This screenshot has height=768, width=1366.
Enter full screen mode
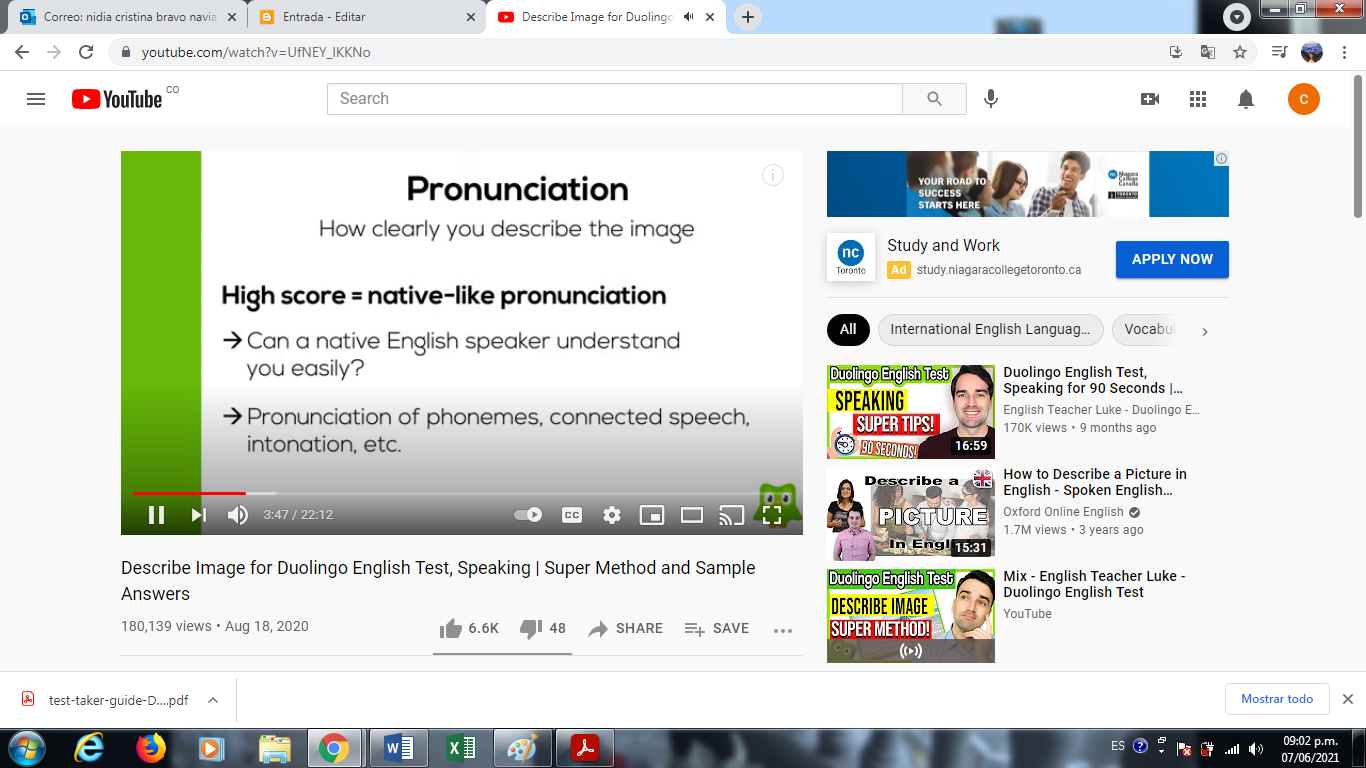pos(772,515)
